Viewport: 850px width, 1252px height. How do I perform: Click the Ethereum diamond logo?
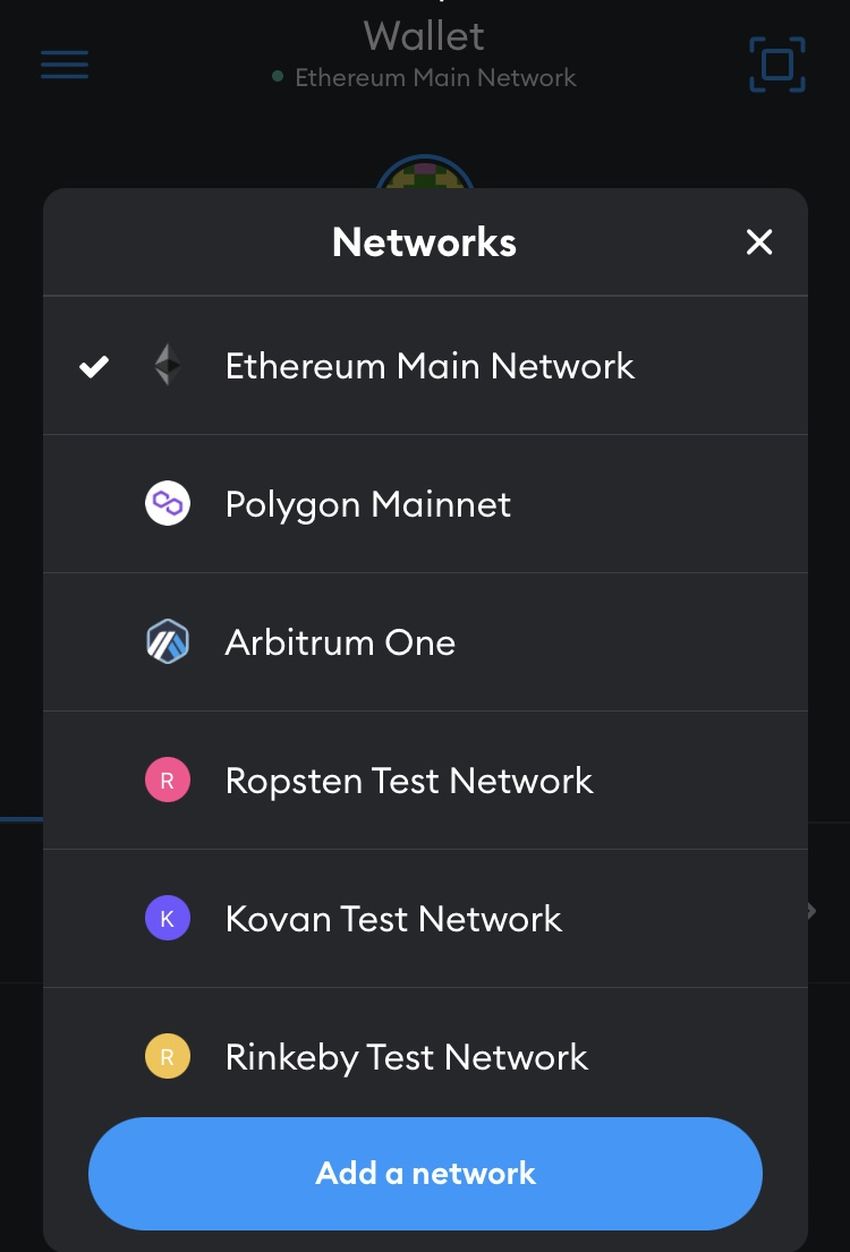[x=167, y=365]
